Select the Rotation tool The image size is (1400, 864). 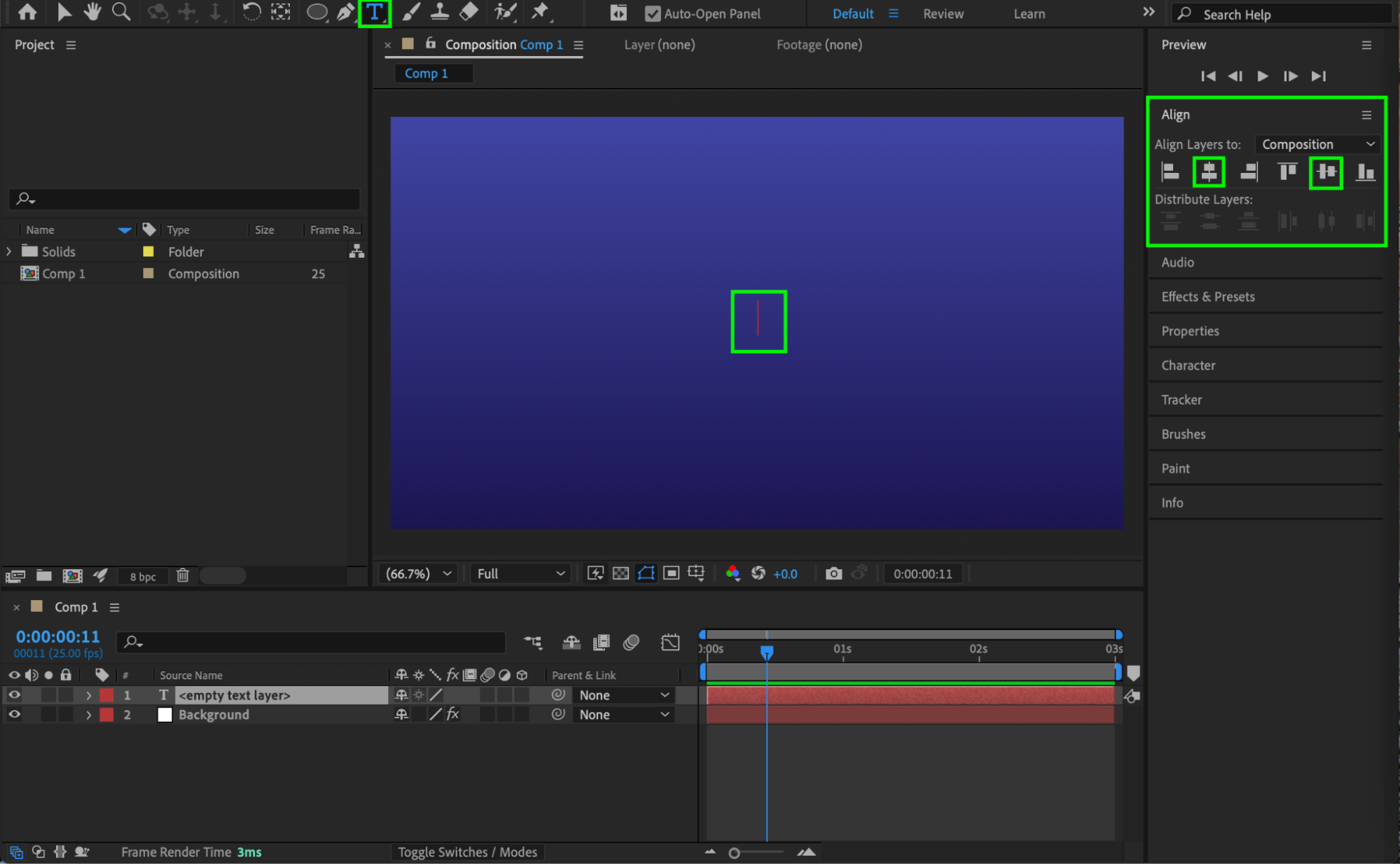(x=251, y=12)
